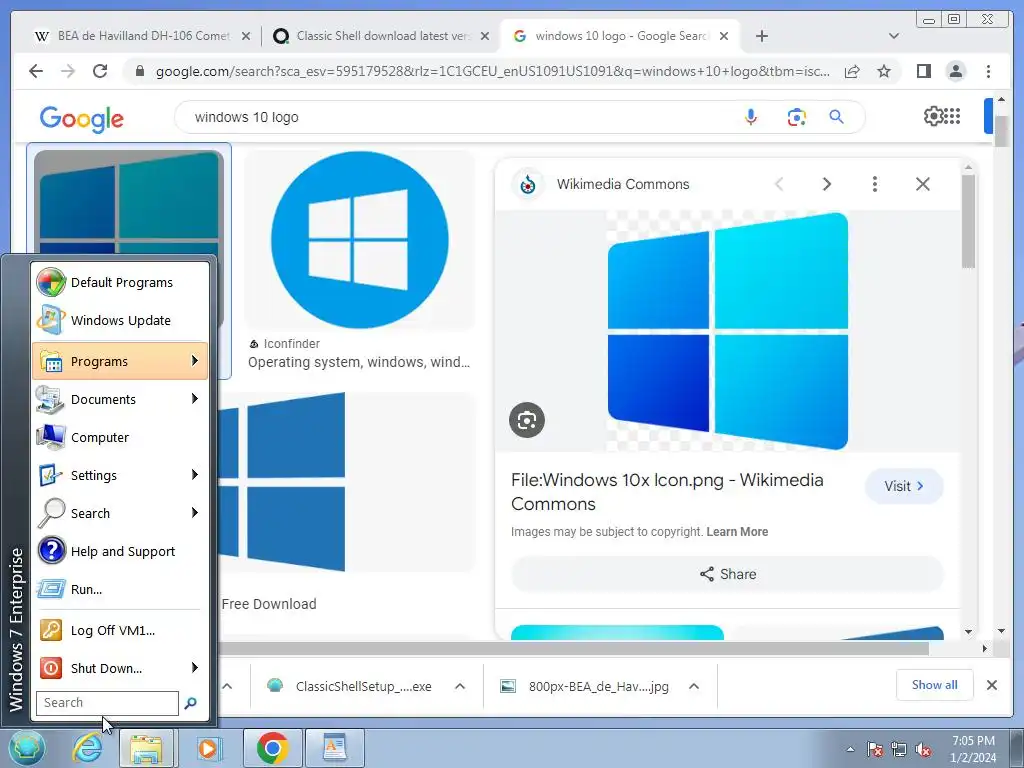Switch to Chrome on the taskbar
The width and height of the screenshot is (1024, 768).
[x=272, y=748]
